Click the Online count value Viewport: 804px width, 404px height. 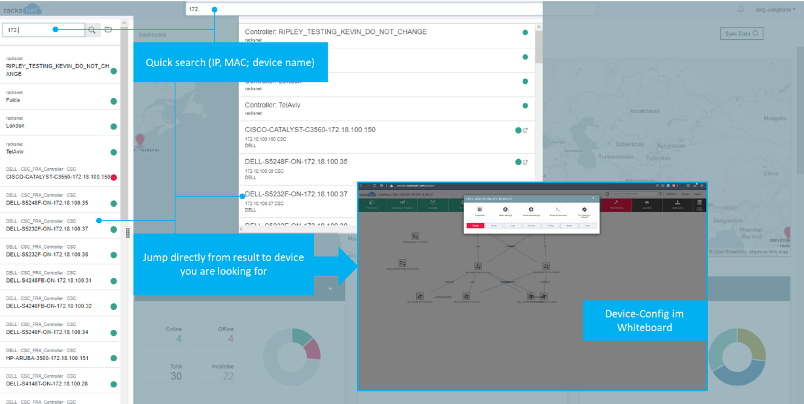coord(179,339)
